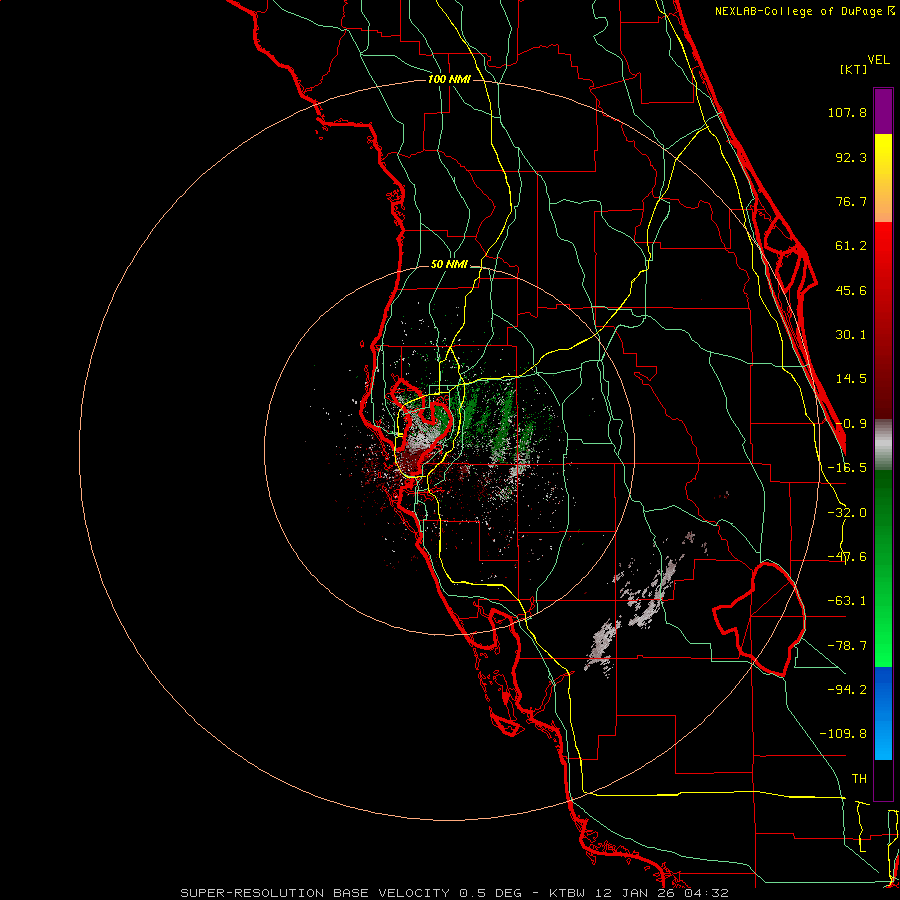Select the 14.5 legend value

[x=851, y=379]
